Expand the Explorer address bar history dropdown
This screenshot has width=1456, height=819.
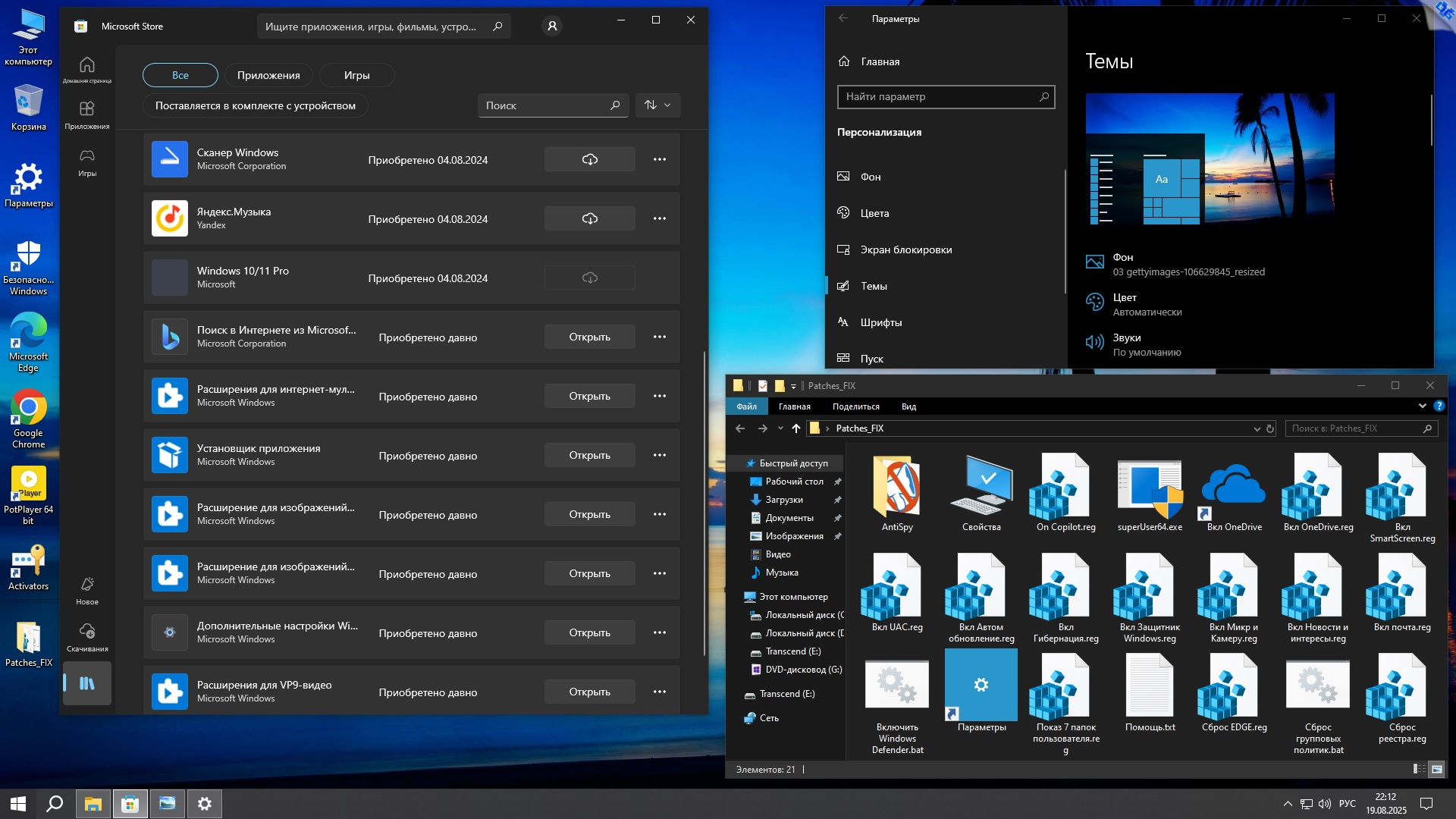pyautogui.click(x=1257, y=428)
